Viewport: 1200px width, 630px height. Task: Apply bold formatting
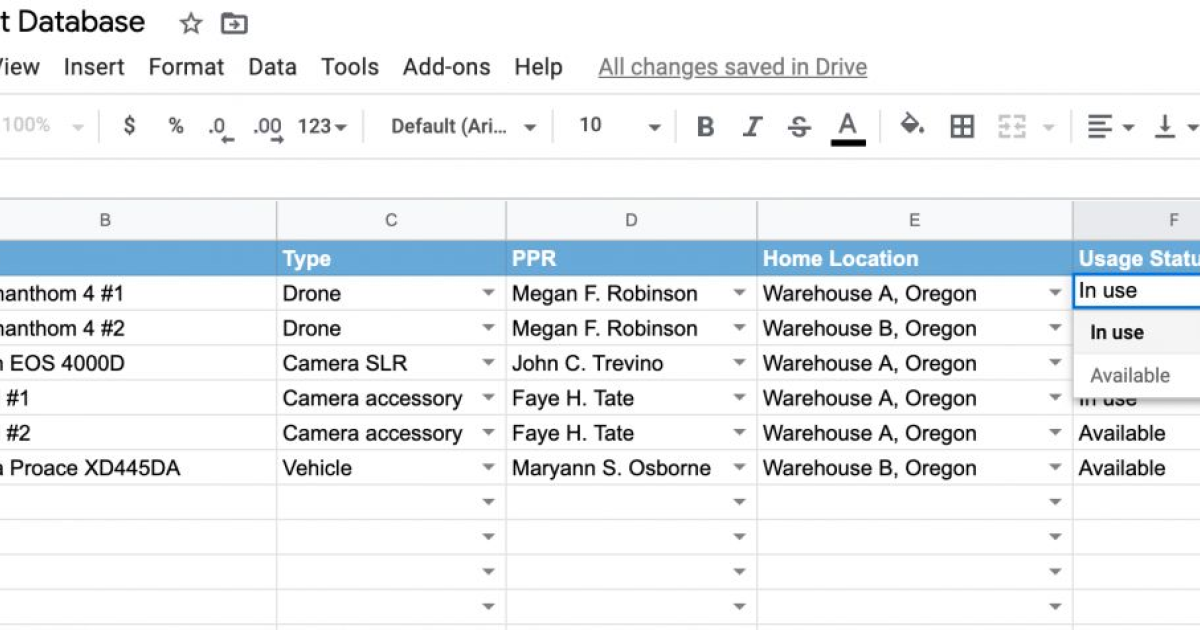point(705,126)
